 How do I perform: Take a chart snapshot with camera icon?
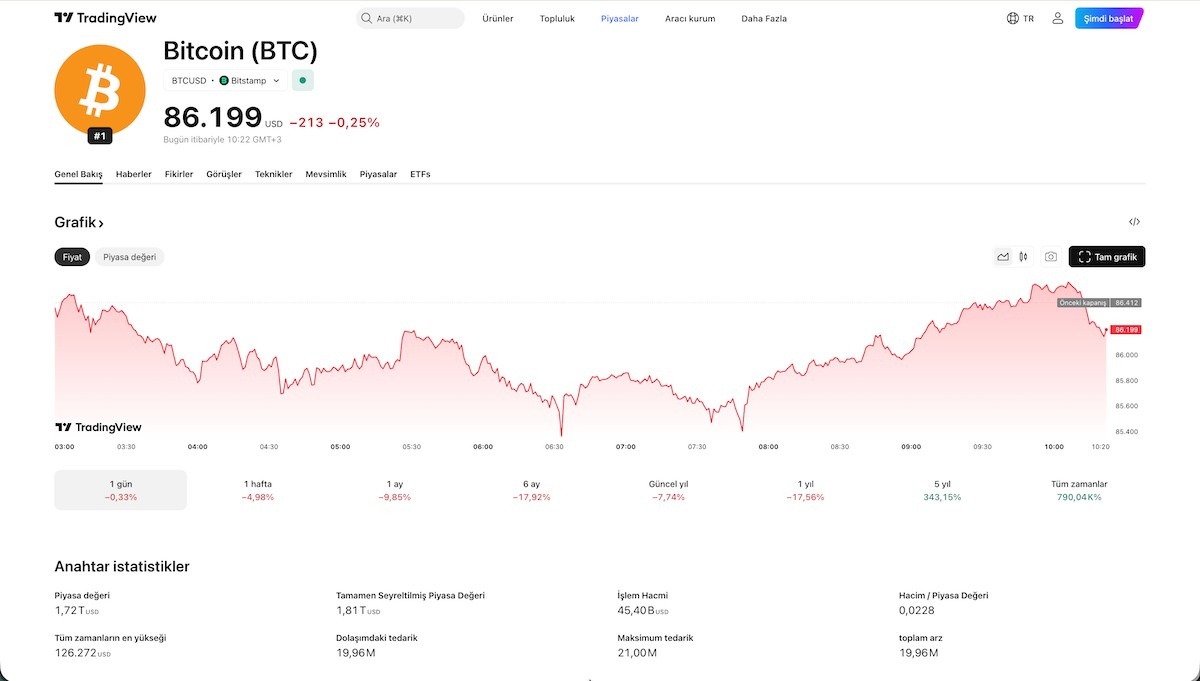pos(1050,256)
